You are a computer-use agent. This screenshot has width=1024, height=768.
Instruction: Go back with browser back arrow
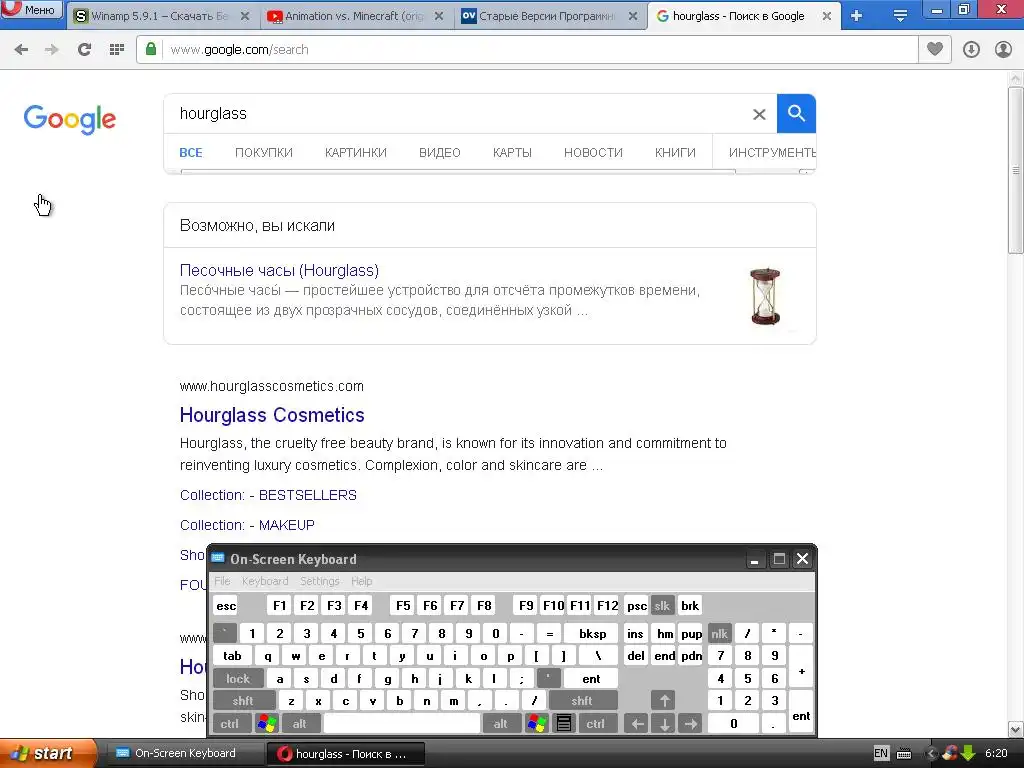[x=21, y=50]
